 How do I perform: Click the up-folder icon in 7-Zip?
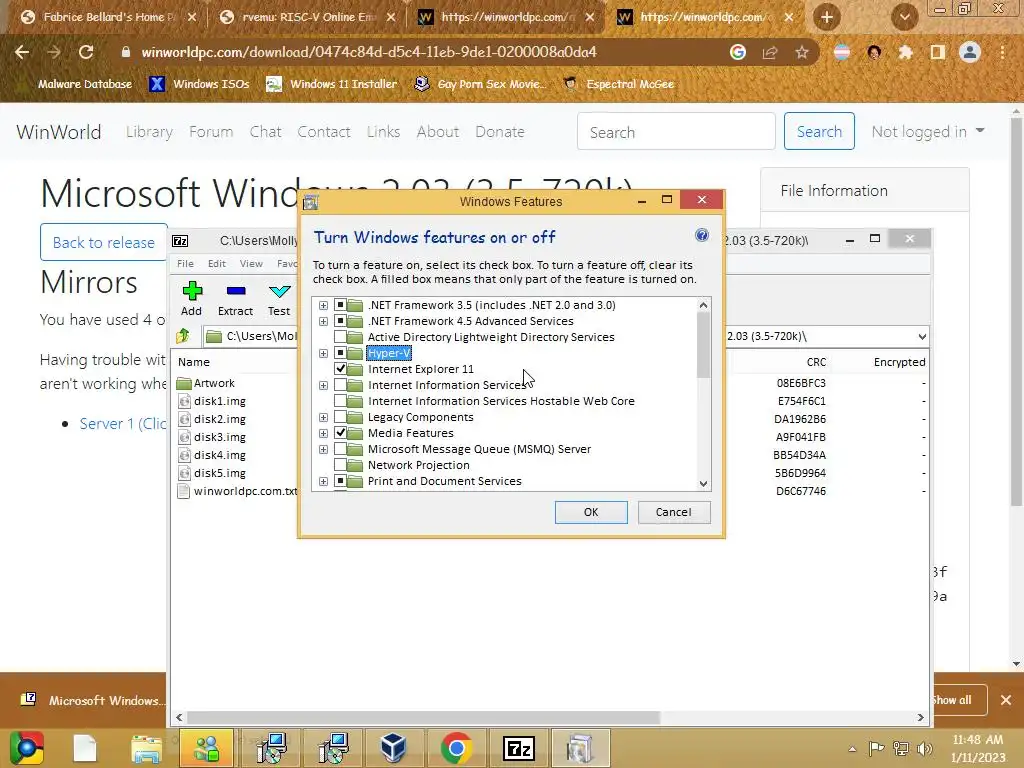(183, 336)
